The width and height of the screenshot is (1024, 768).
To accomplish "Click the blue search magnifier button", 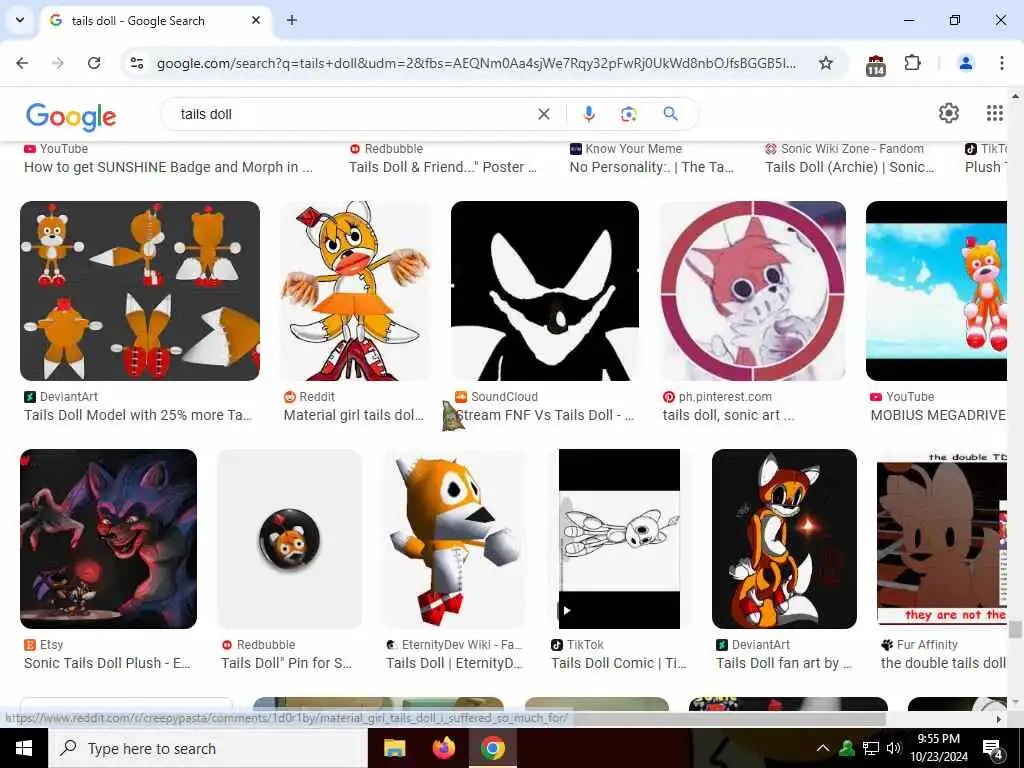I will (670, 114).
